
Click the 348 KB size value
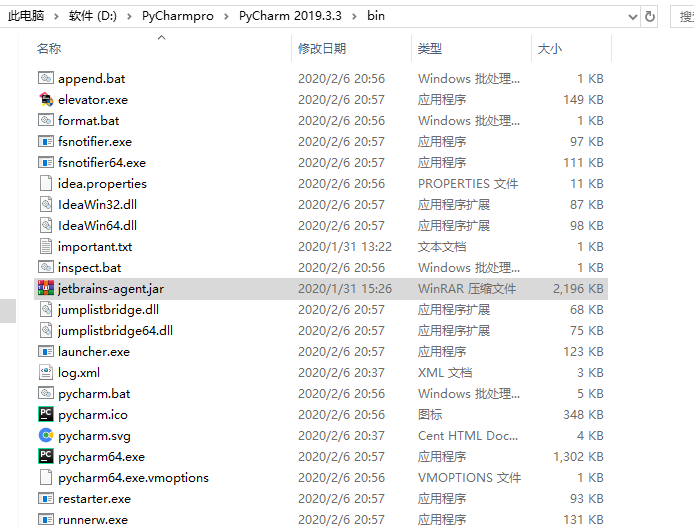pos(583,415)
